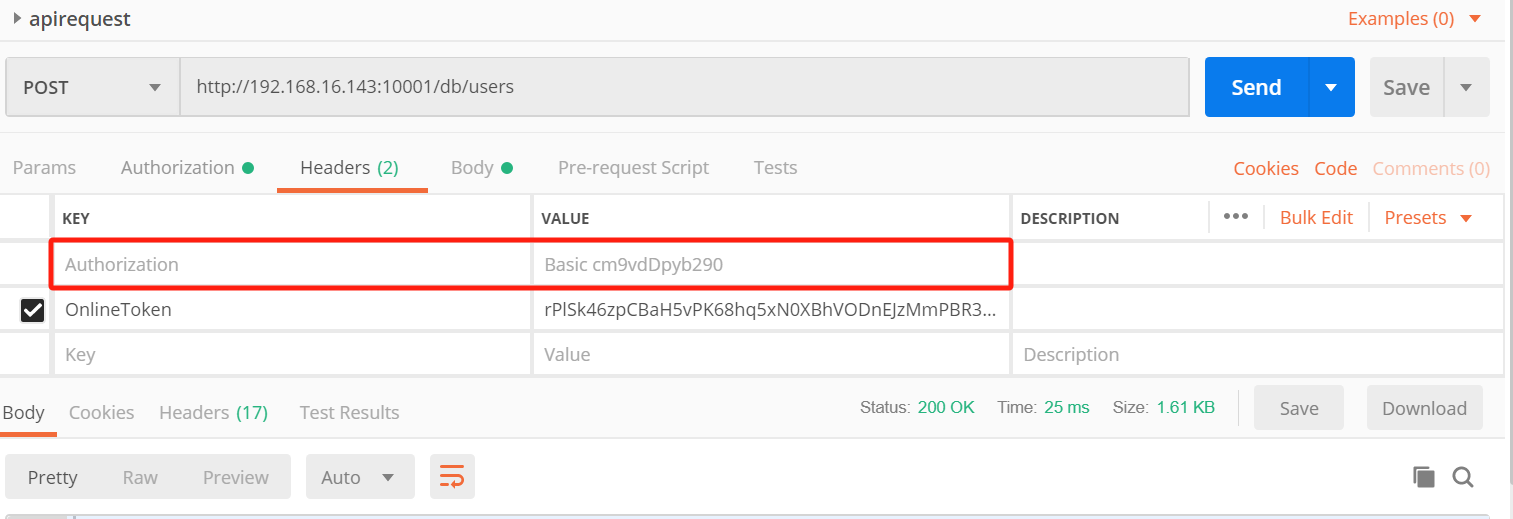Click the request URL input field
The image size is (1513, 519).
[x=684, y=87]
